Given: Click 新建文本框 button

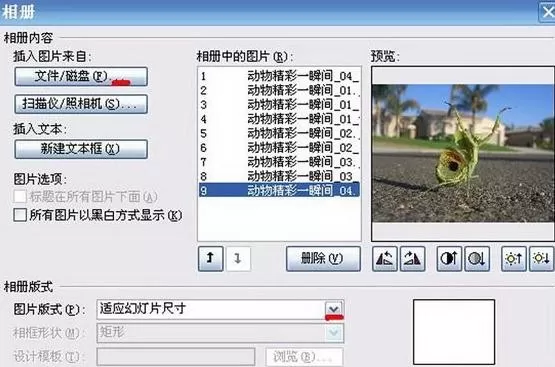Looking at the screenshot, I should [x=81, y=149].
